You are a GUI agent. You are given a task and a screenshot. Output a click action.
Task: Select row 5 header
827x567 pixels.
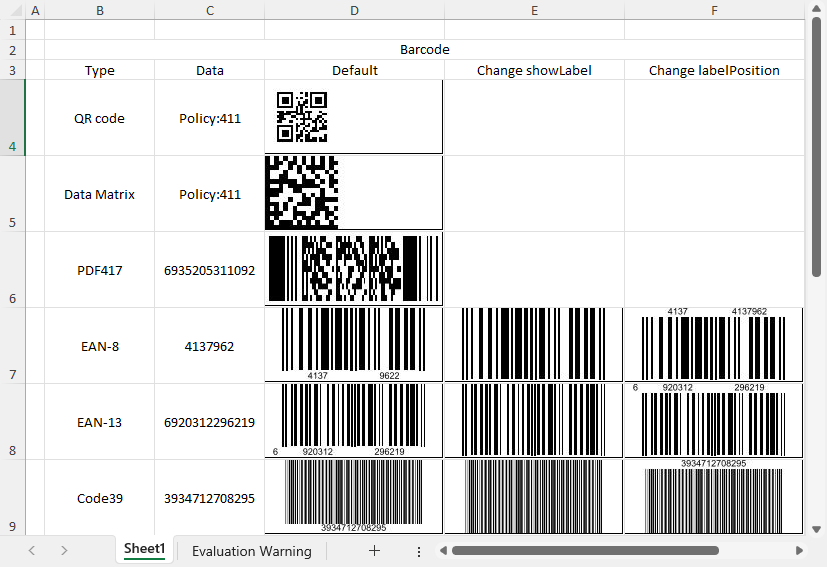(x=13, y=194)
